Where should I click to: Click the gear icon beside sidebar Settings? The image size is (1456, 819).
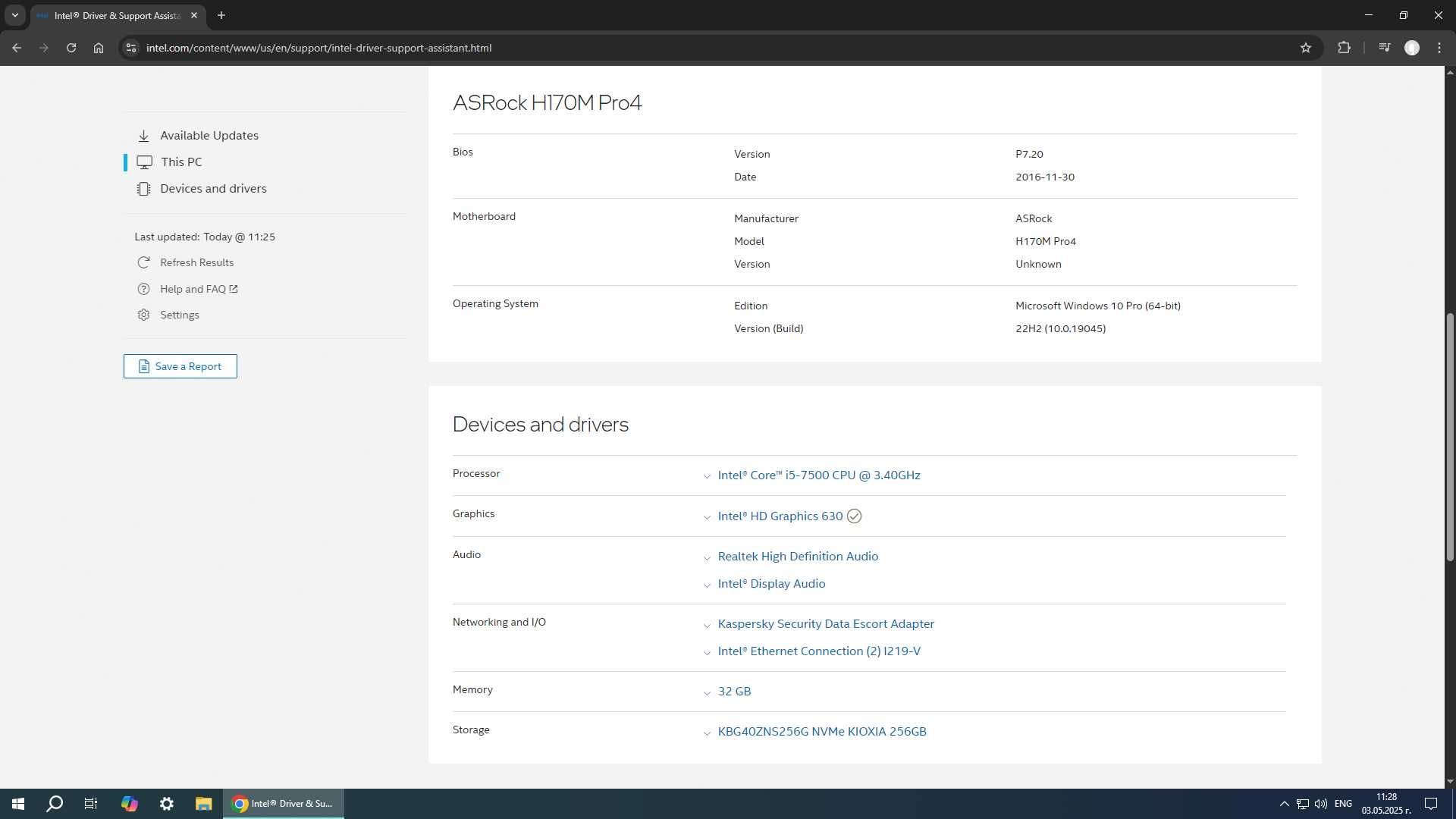tap(143, 315)
